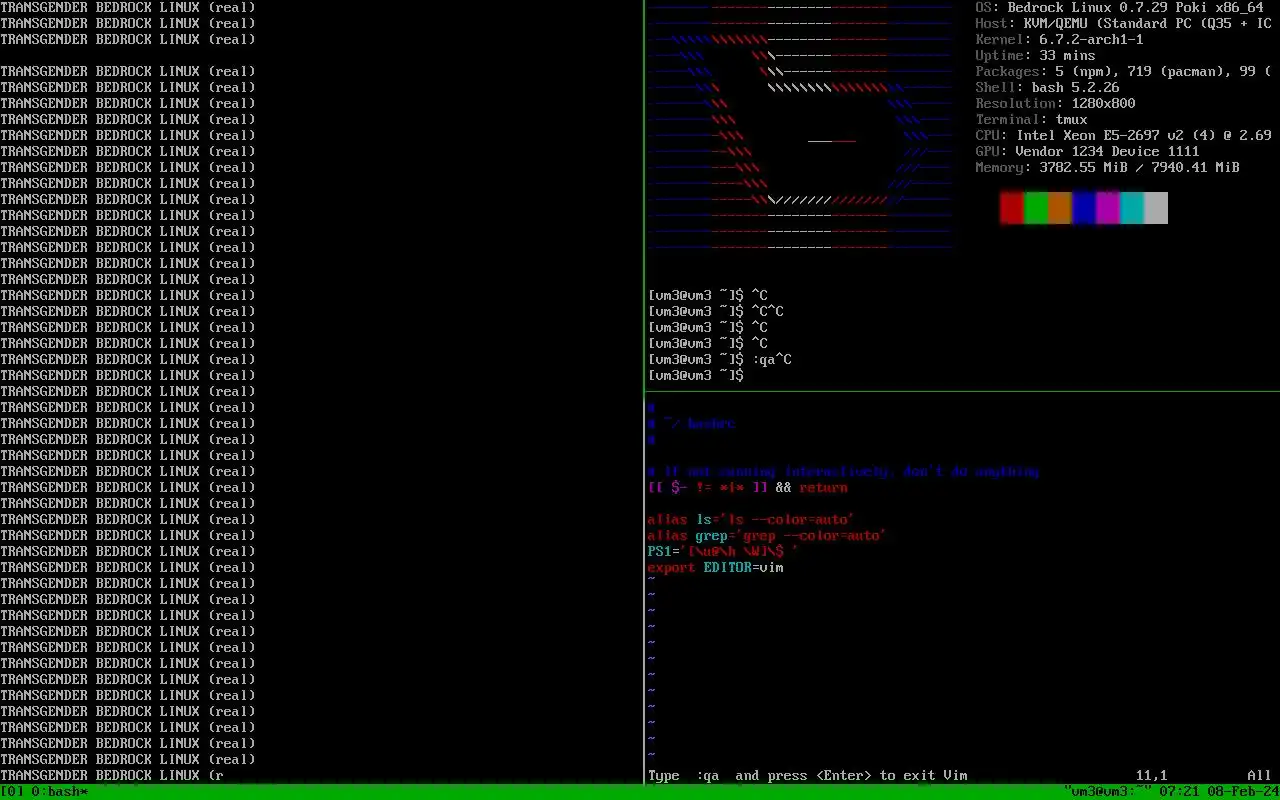Screen dimensions: 1280x800
Task: Click the tmux session indicator '[0]'
Action: click(12, 792)
